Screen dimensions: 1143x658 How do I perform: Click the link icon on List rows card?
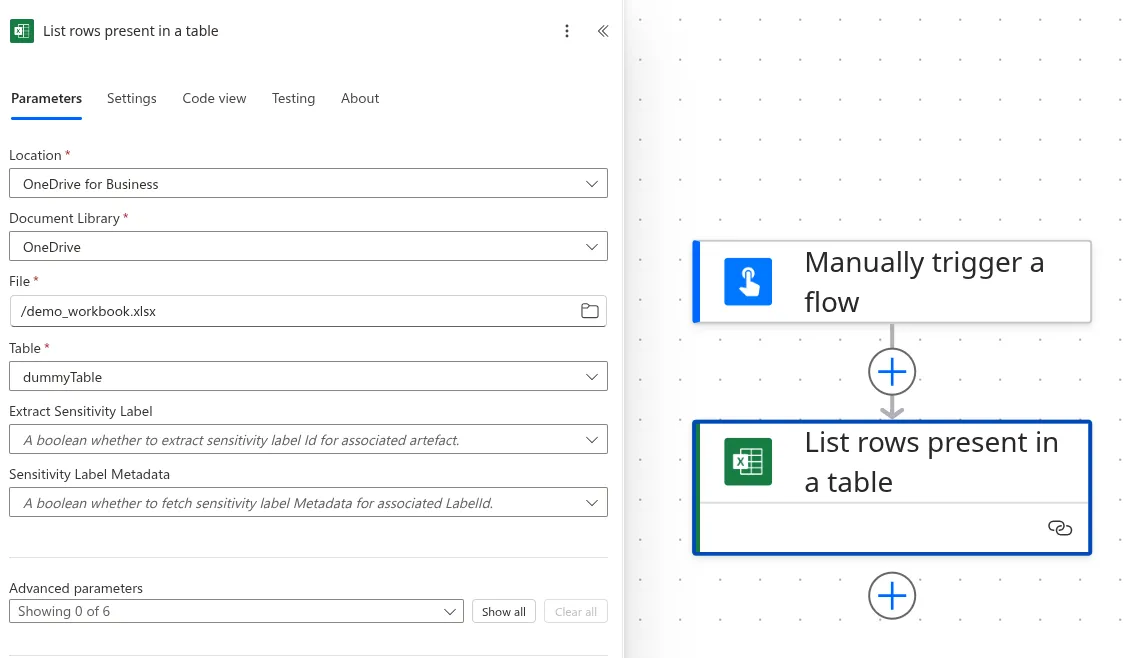1060,527
